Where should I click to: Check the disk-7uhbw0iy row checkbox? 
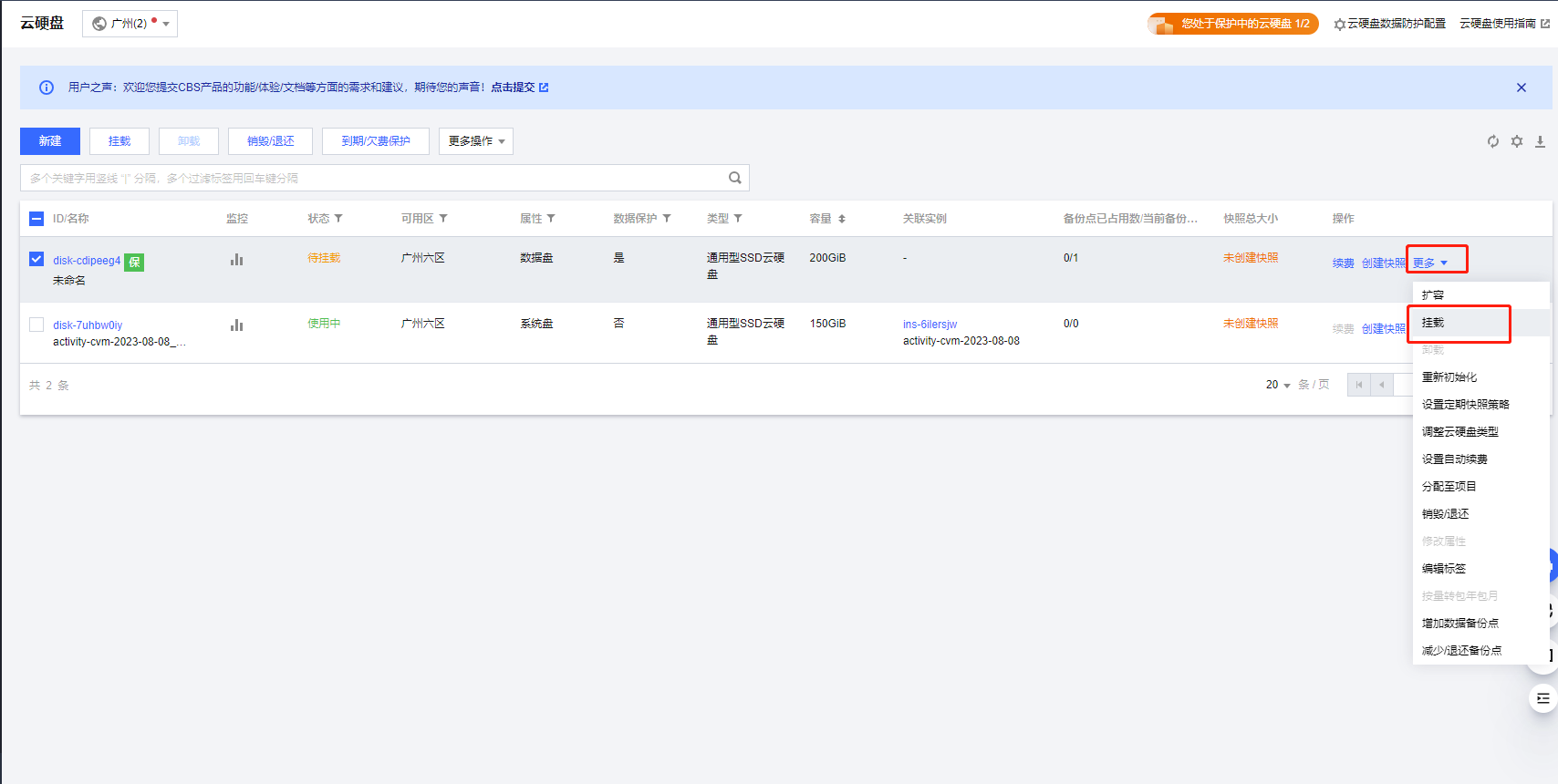coord(36,325)
